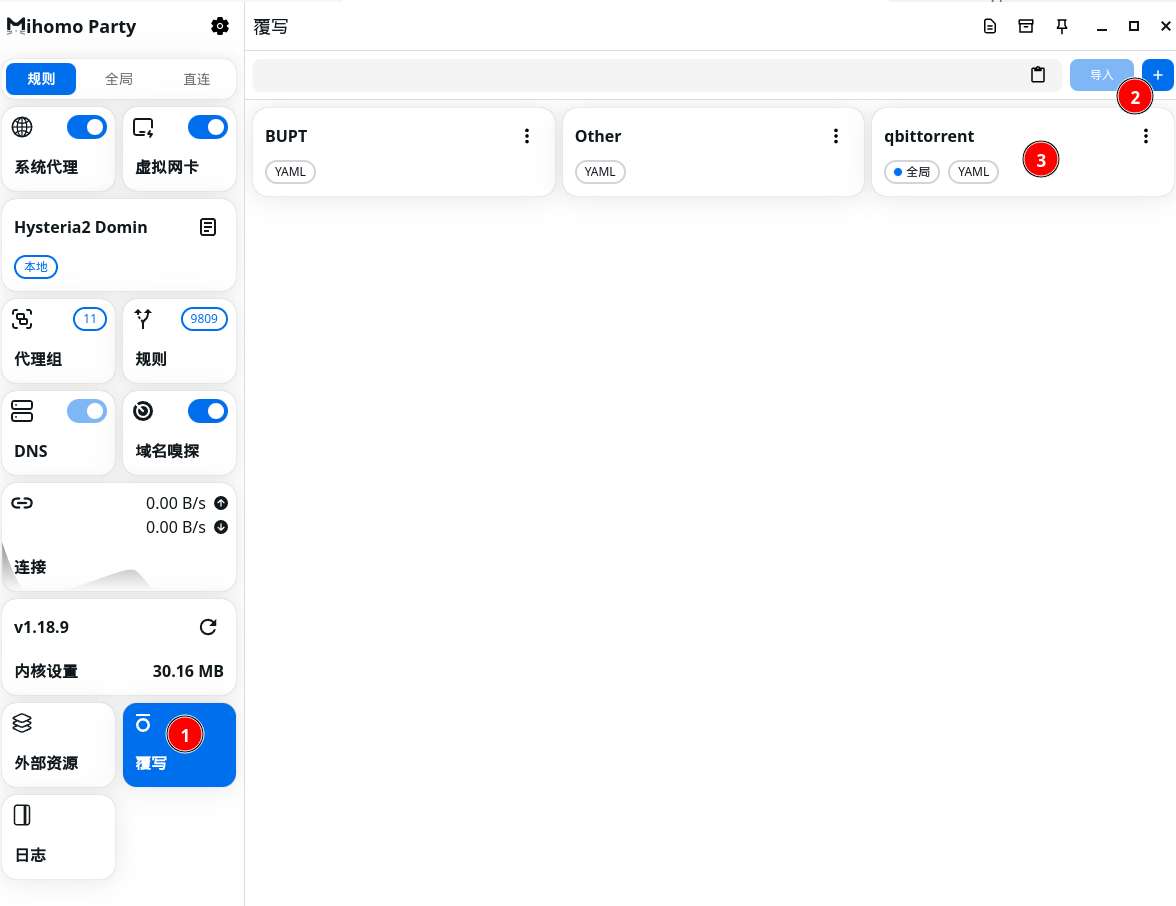Click the plus button to add override

[x=1158, y=75]
